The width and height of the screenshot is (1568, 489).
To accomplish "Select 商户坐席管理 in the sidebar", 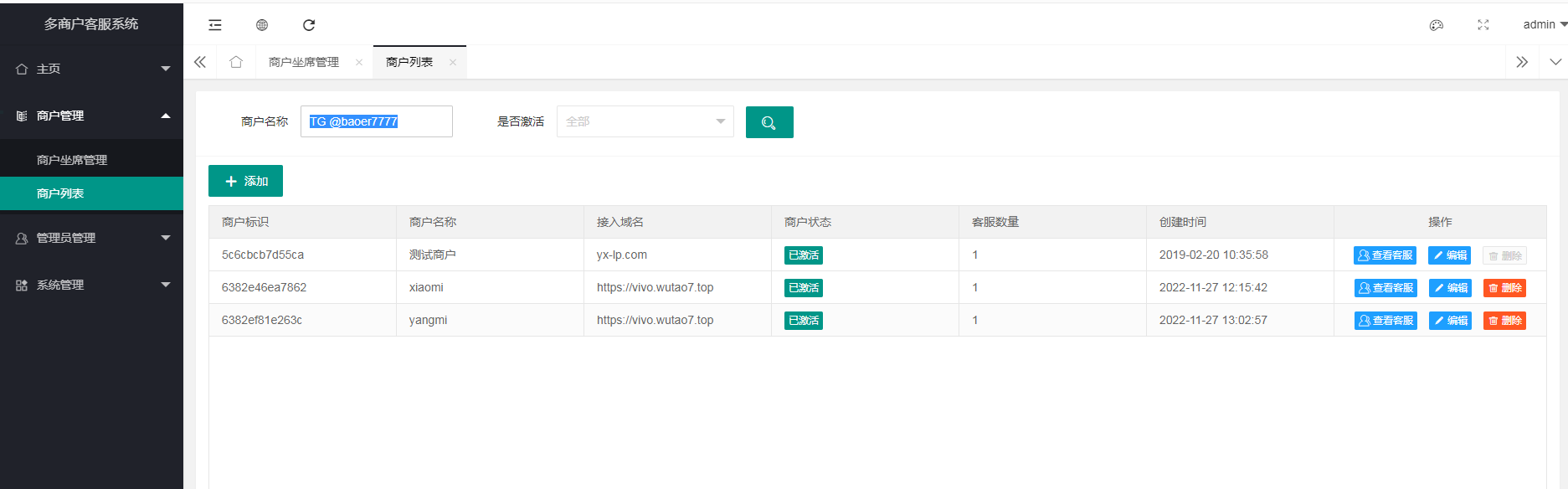I will (x=72, y=160).
